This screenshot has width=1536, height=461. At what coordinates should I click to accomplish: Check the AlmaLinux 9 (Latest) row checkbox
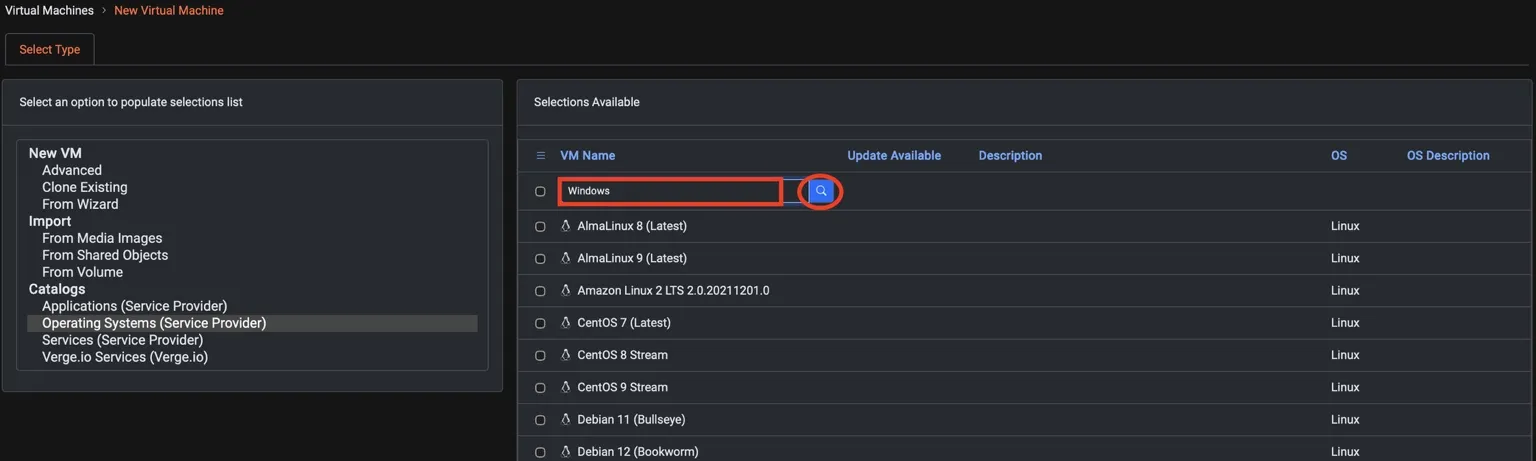[540, 259]
